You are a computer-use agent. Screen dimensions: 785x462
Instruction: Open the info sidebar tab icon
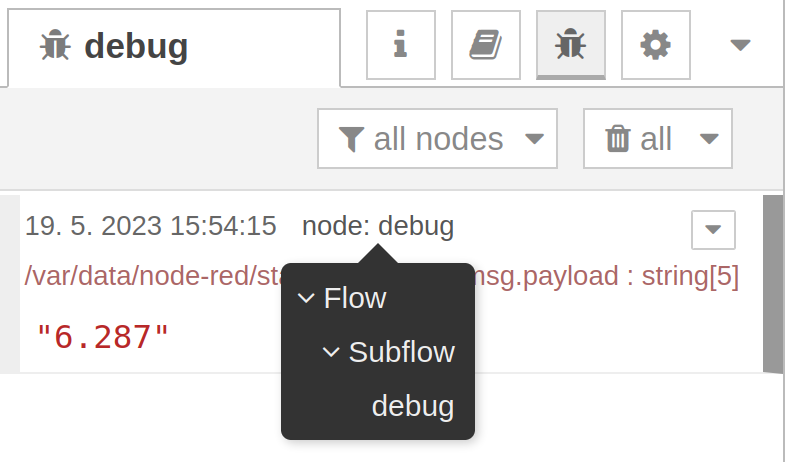[x=401, y=45]
